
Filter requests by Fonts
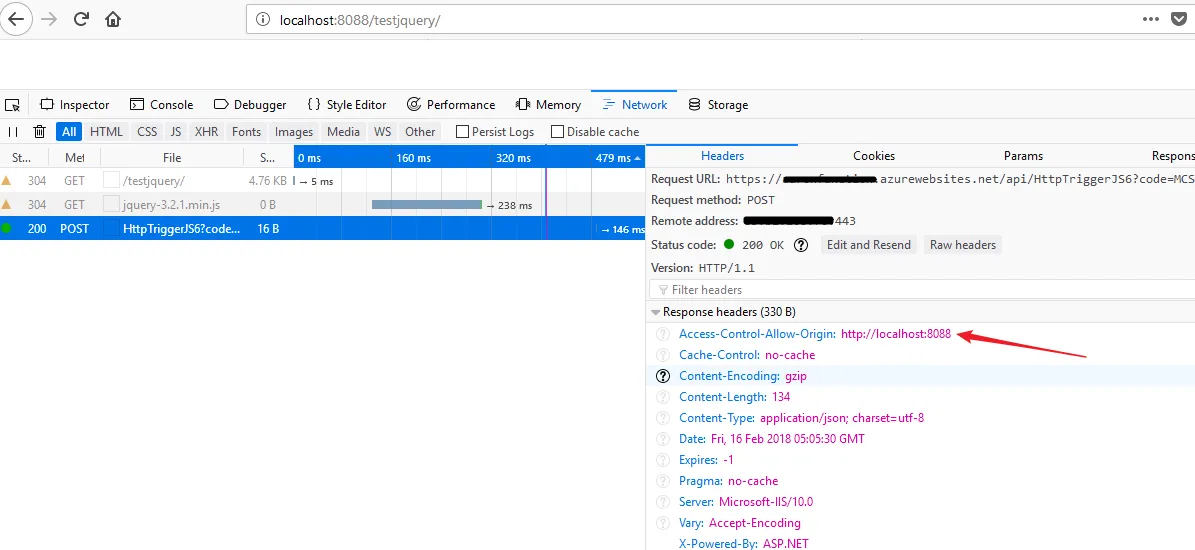(246, 132)
